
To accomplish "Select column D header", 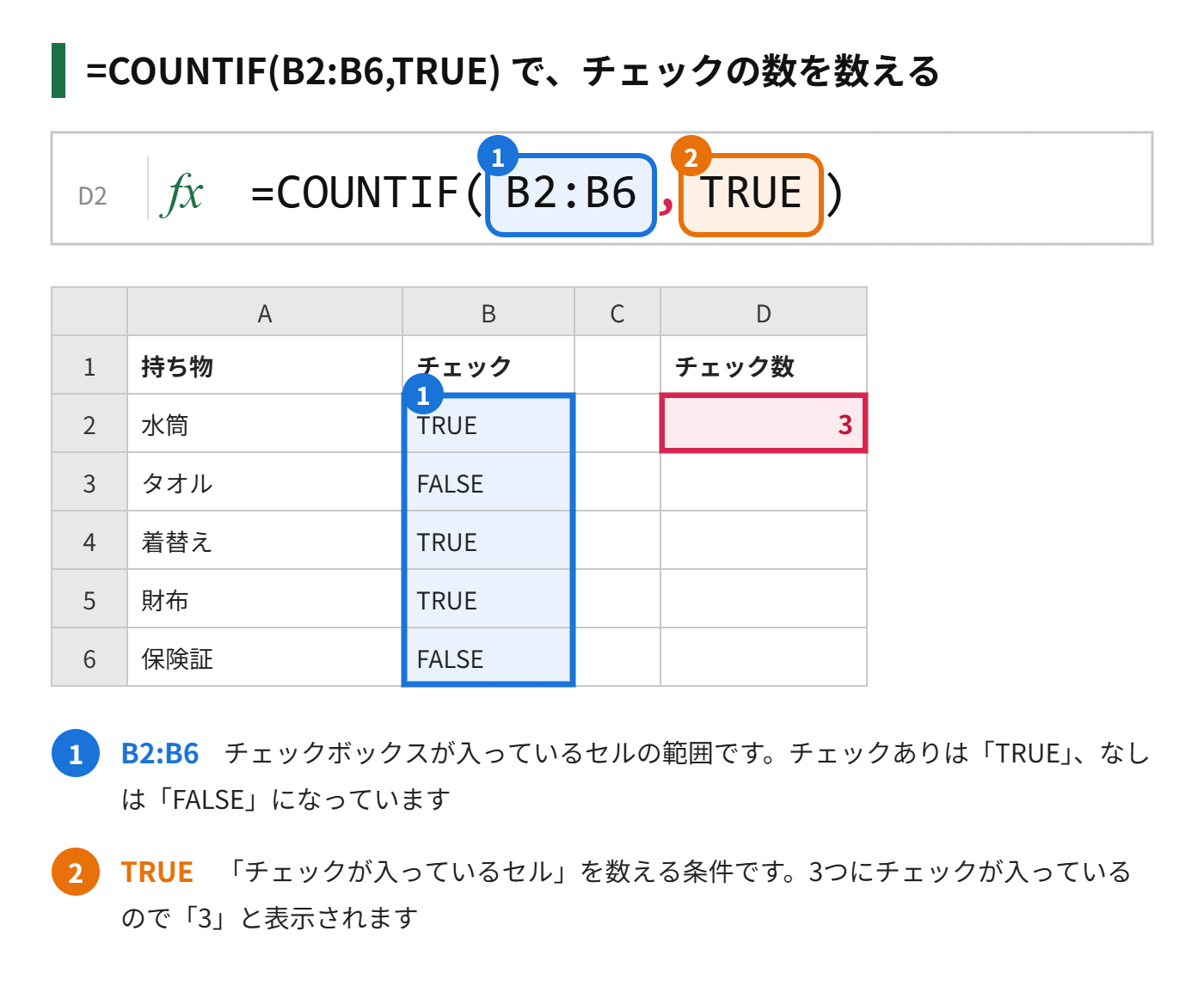I will coord(764,312).
